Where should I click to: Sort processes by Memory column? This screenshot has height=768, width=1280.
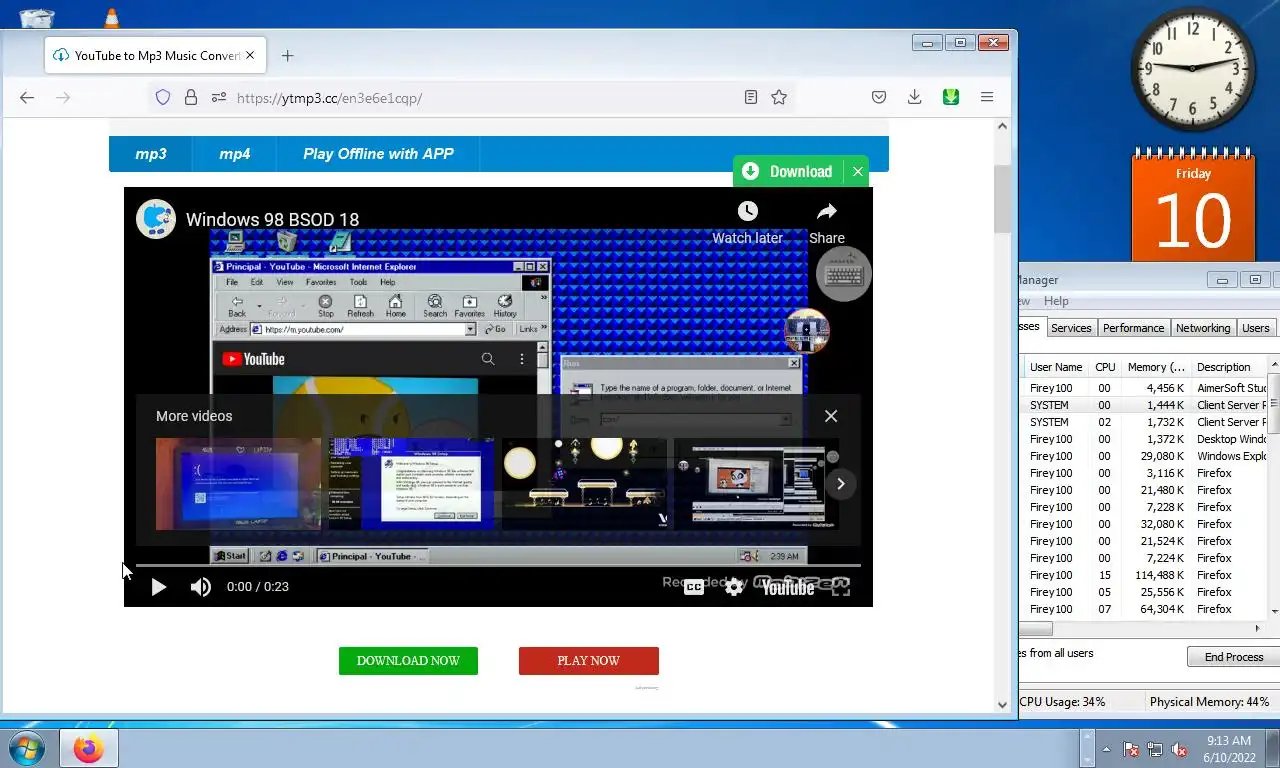[1156, 367]
